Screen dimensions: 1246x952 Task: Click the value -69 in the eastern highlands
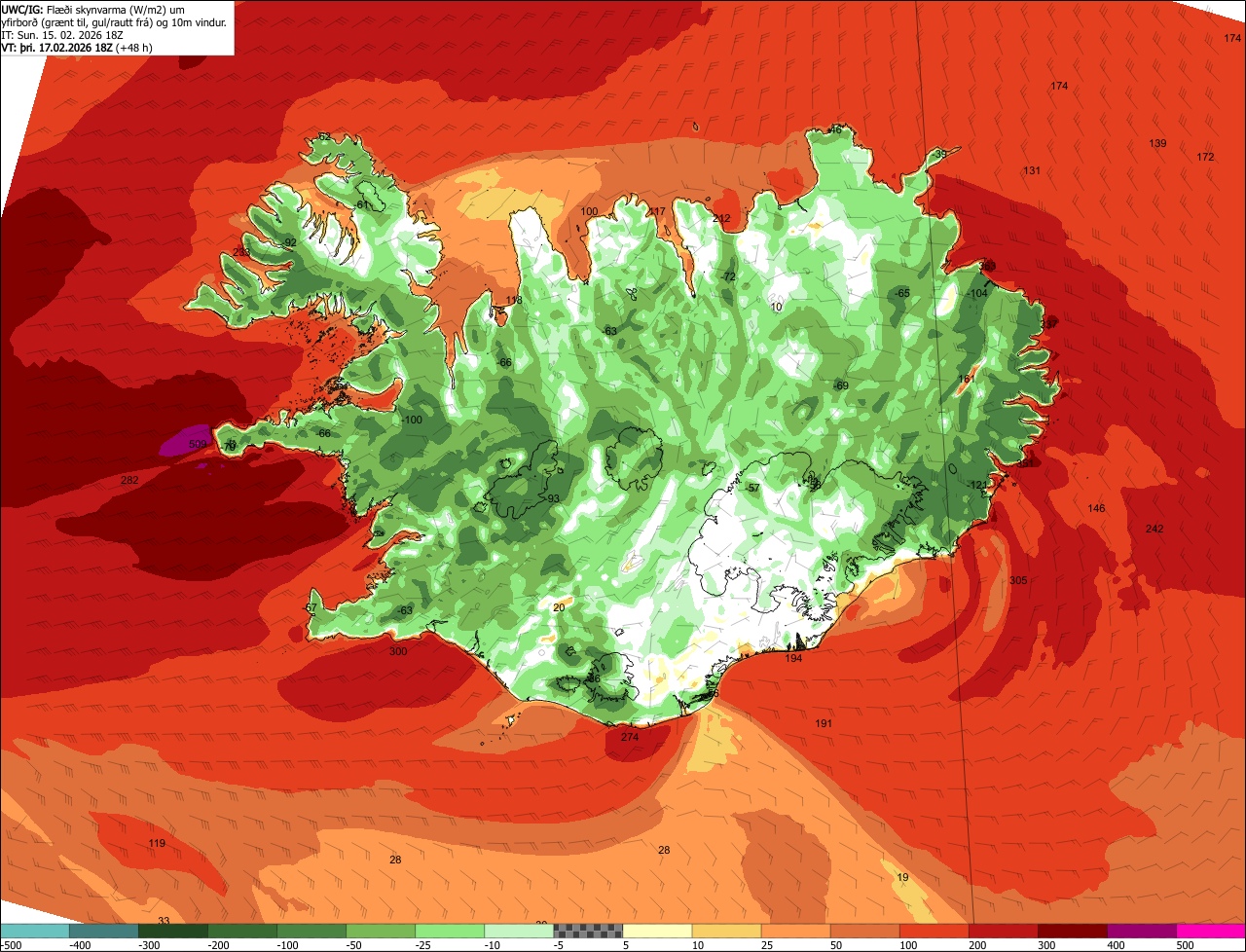coord(841,386)
